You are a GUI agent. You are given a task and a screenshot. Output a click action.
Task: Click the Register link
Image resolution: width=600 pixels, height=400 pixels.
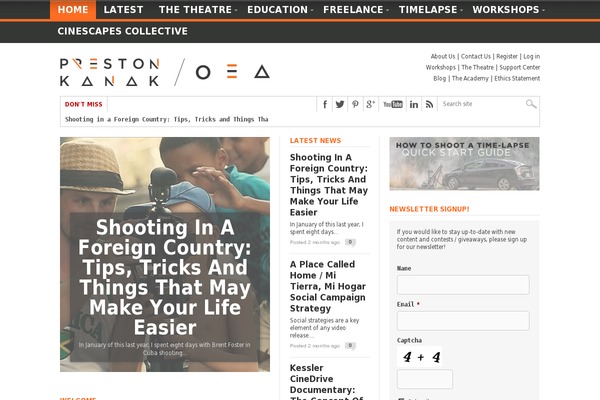coord(507,56)
